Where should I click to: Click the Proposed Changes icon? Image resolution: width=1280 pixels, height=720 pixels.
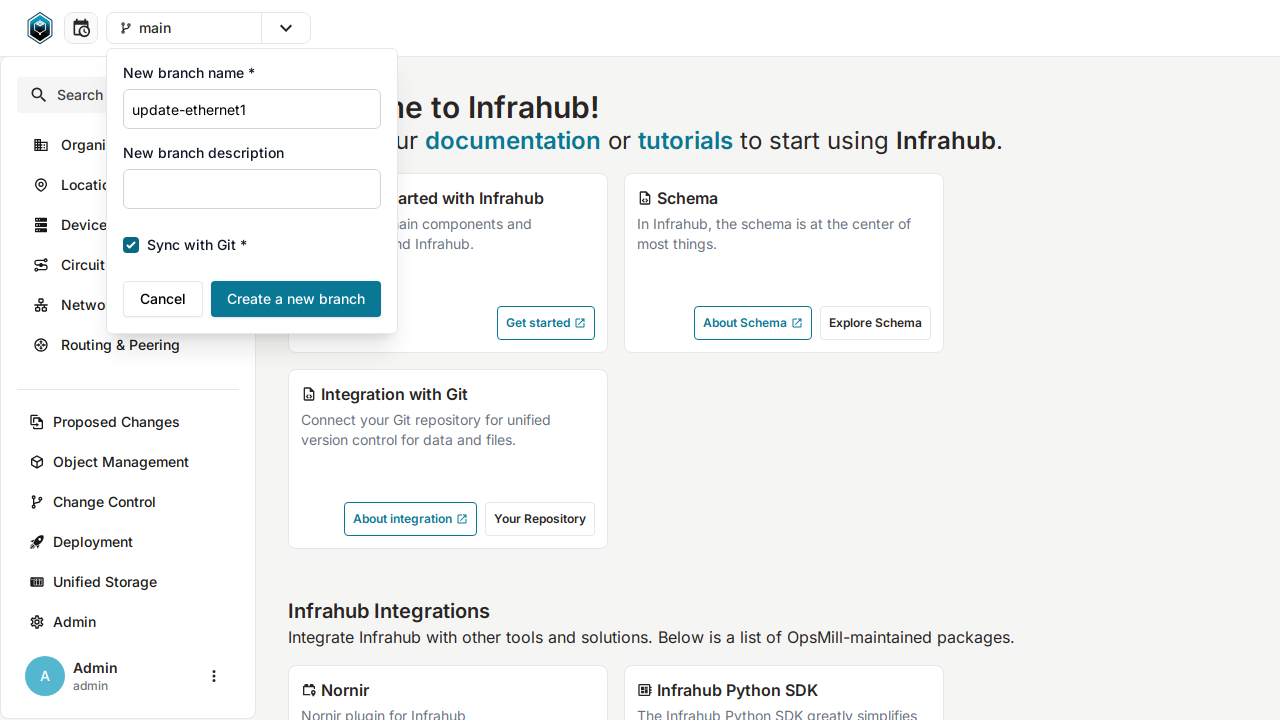coord(37,421)
